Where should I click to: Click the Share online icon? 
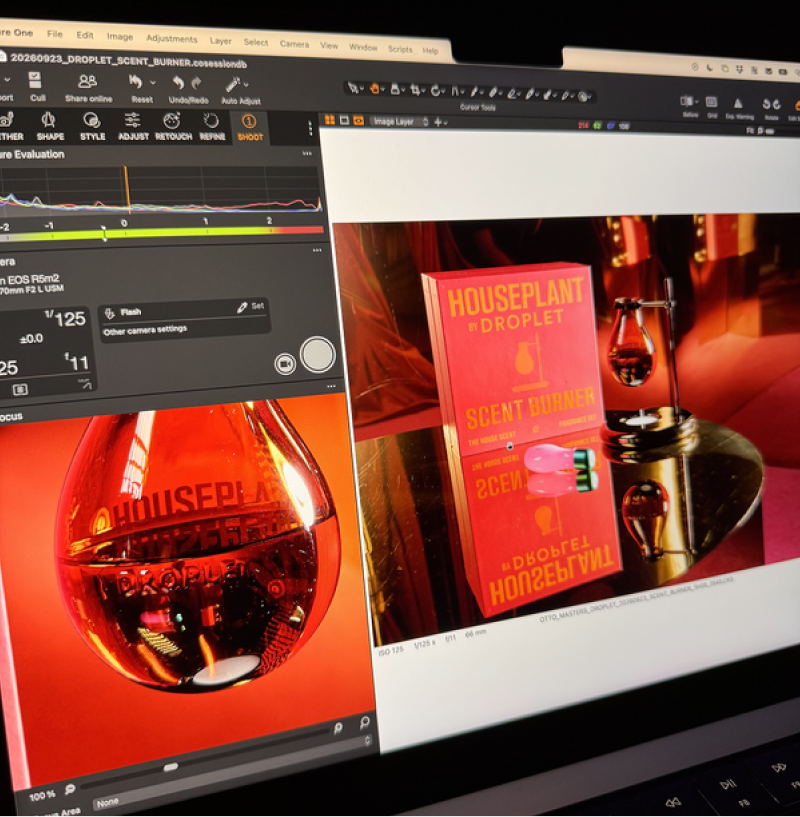pos(87,82)
